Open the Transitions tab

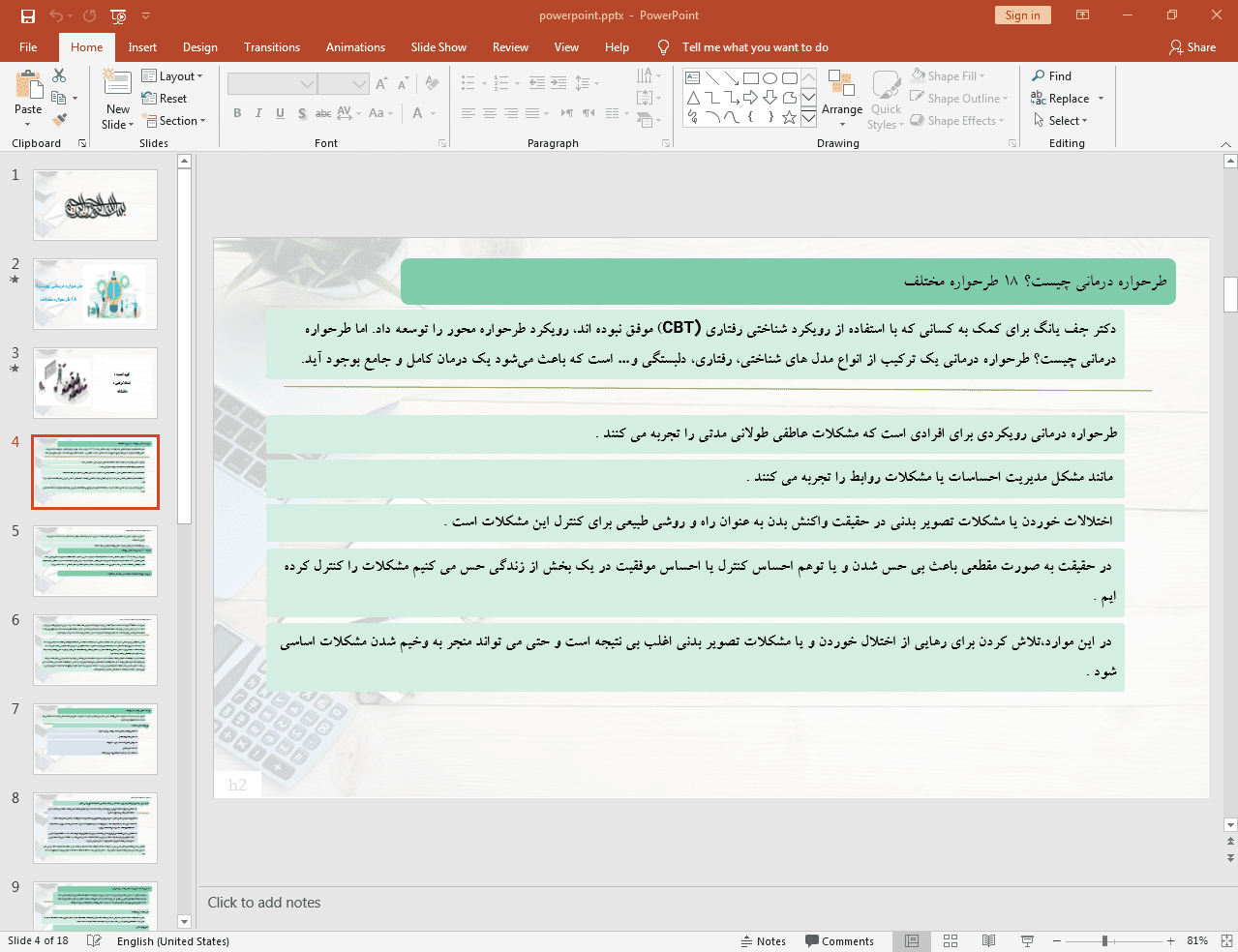click(x=271, y=47)
